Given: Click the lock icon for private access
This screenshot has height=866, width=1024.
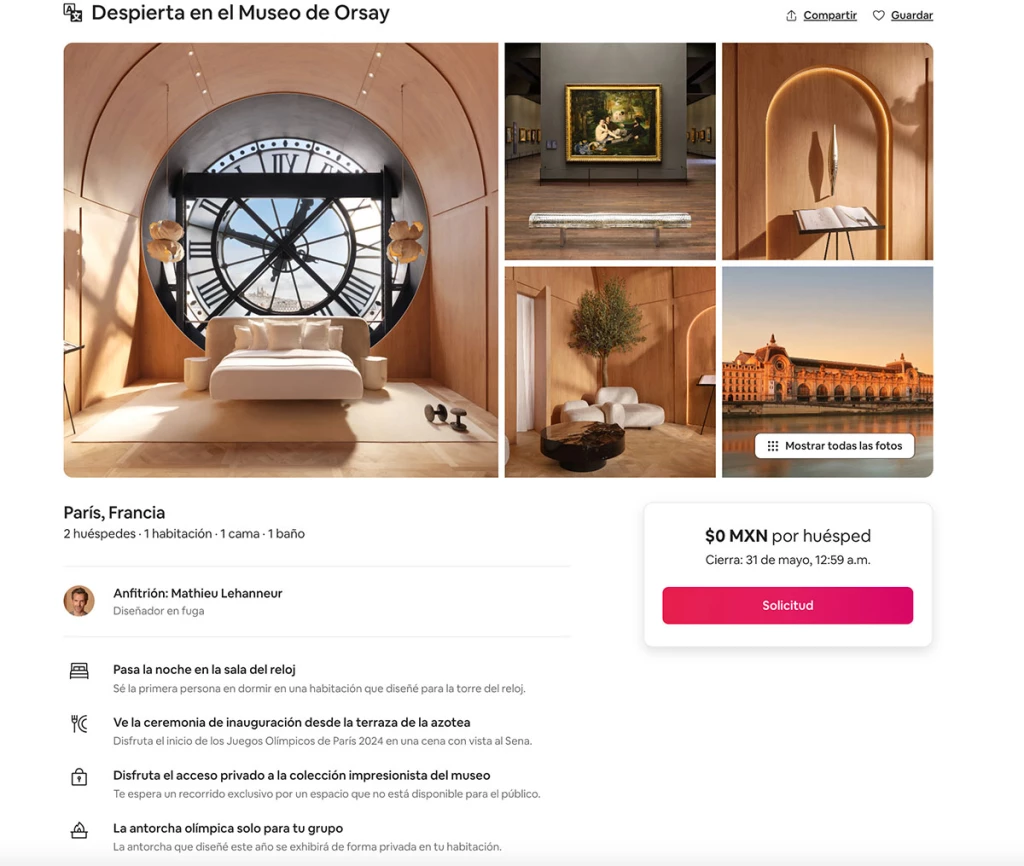Looking at the screenshot, I should (x=79, y=777).
